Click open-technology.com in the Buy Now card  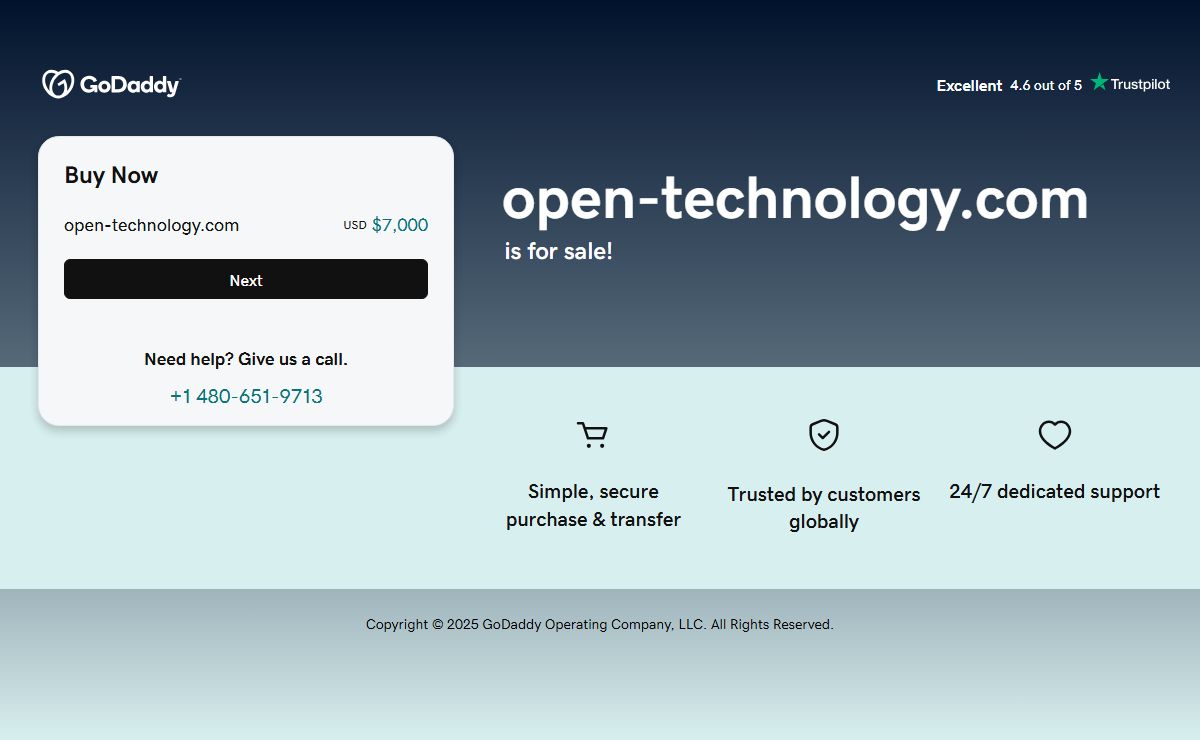tap(151, 225)
